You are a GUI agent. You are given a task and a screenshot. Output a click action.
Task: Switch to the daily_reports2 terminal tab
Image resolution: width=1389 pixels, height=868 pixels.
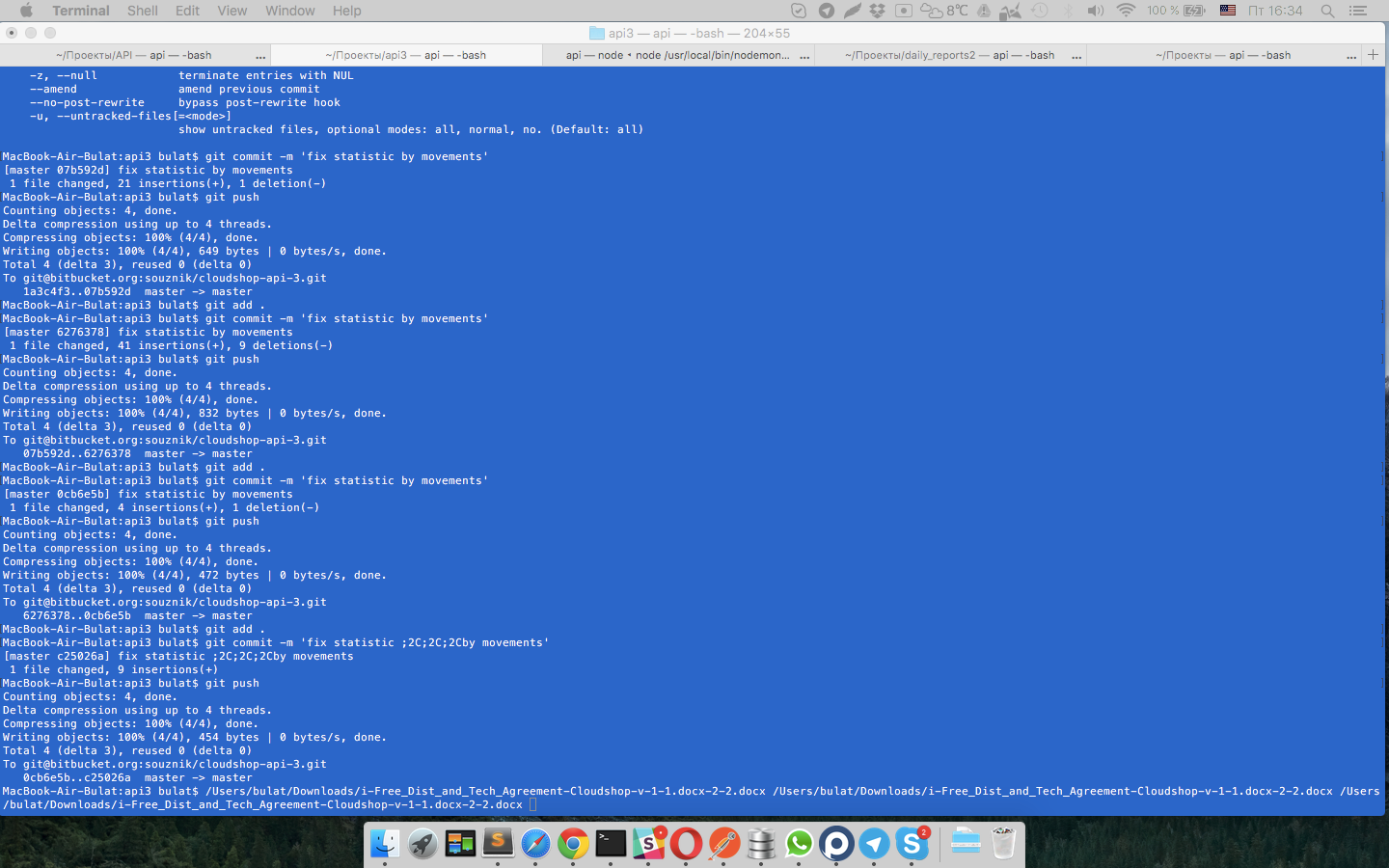(949, 55)
